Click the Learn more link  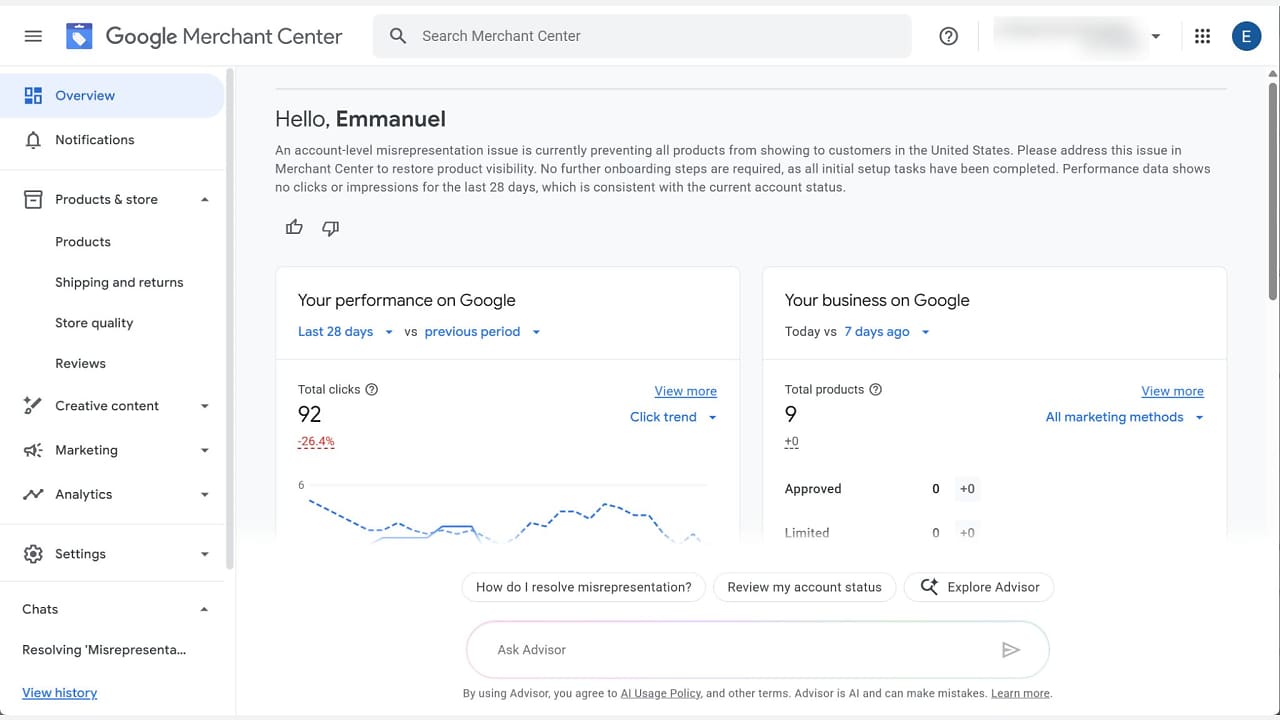pos(1020,693)
